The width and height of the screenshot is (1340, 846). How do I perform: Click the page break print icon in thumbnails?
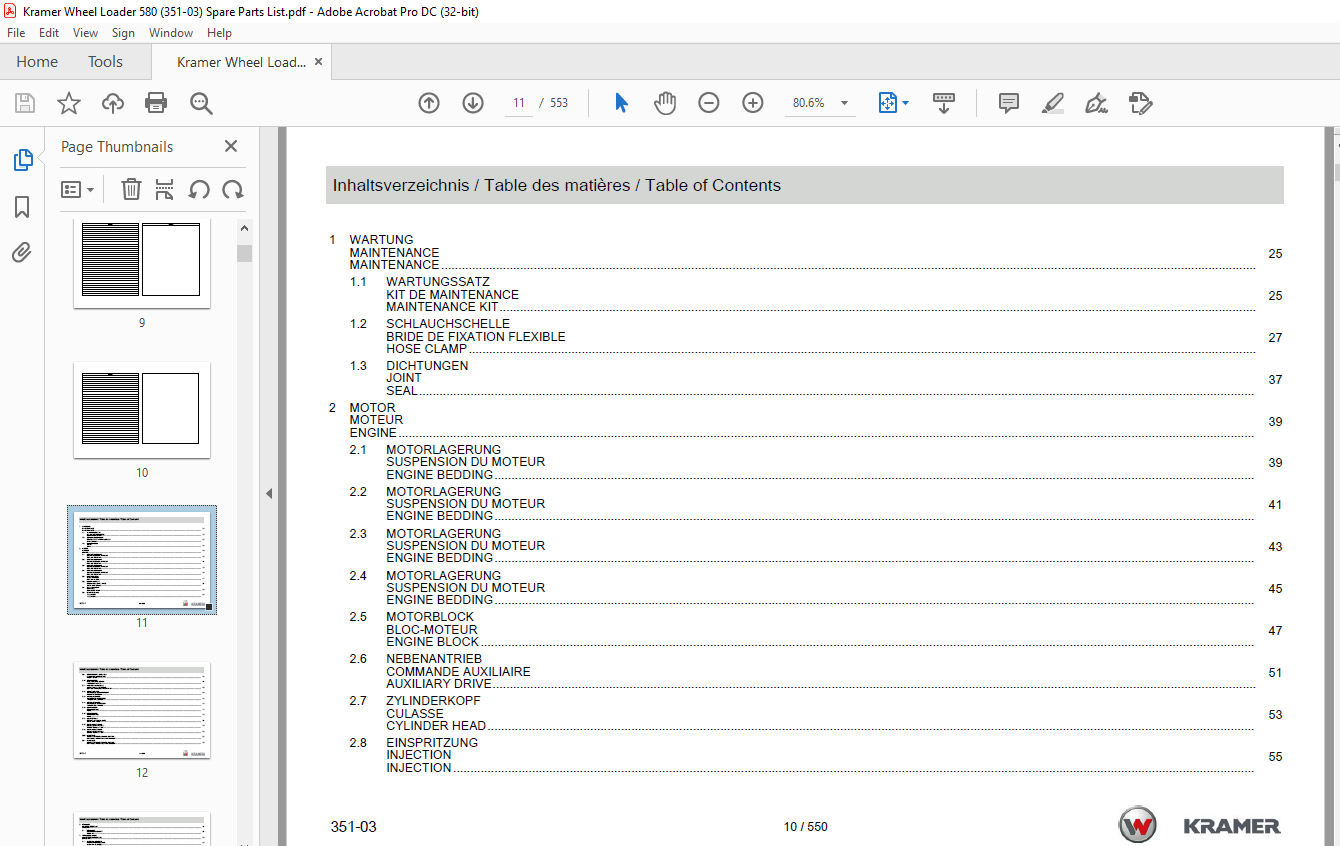[165, 189]
